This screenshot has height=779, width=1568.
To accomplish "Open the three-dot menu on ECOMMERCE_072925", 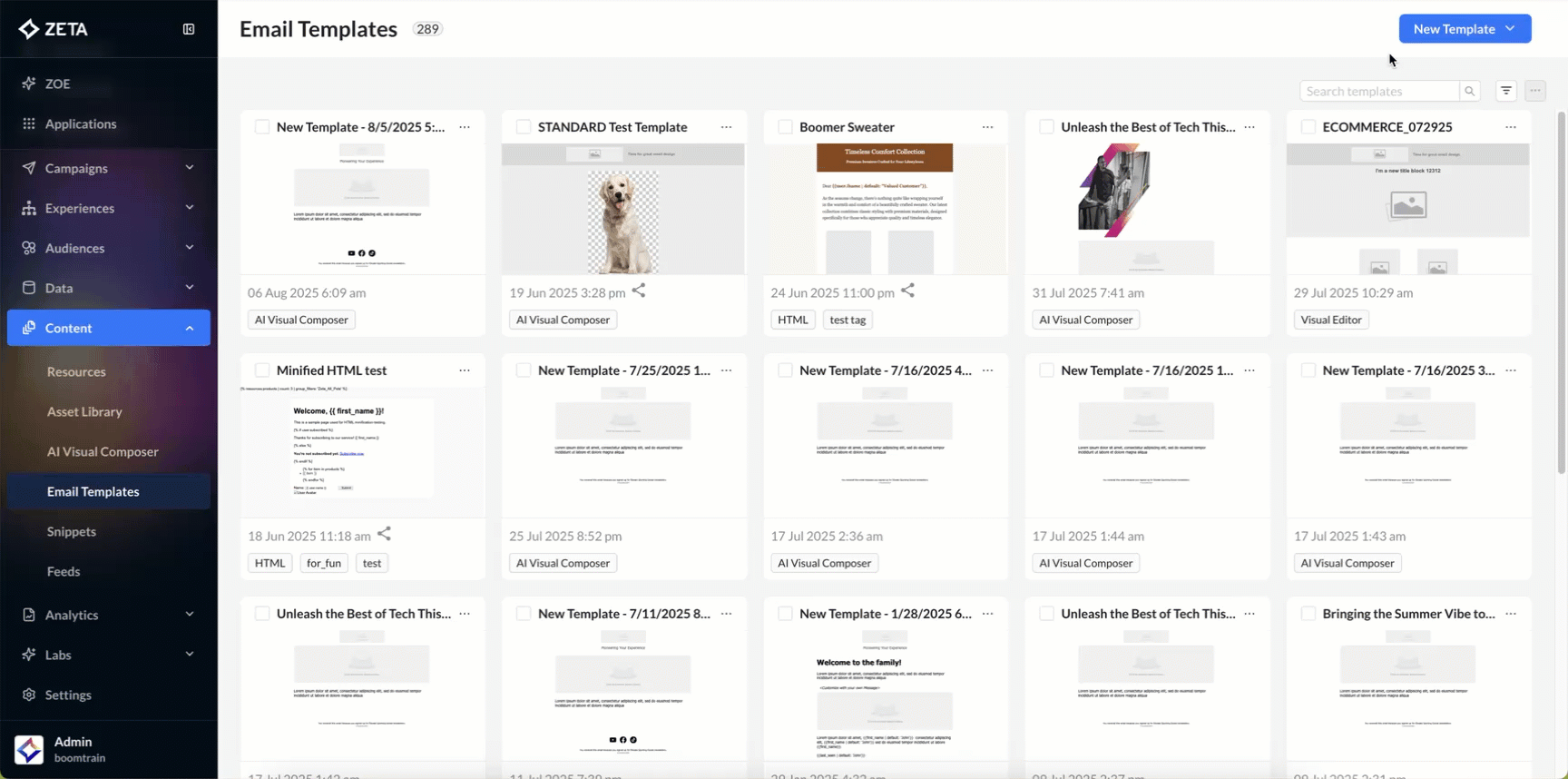I will pyautogui.click(x=1511, y=127).
